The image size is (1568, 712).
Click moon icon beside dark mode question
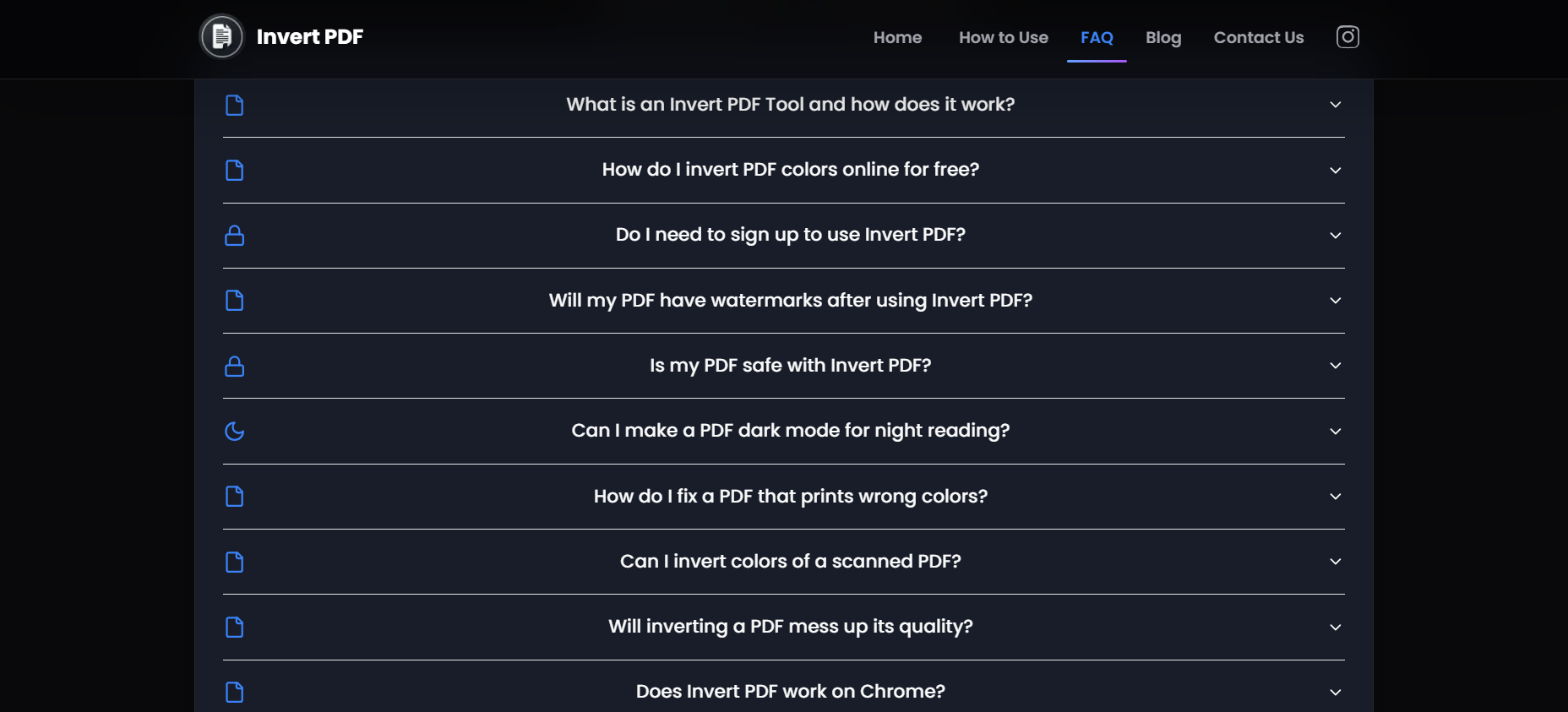(x=235, y=432)
